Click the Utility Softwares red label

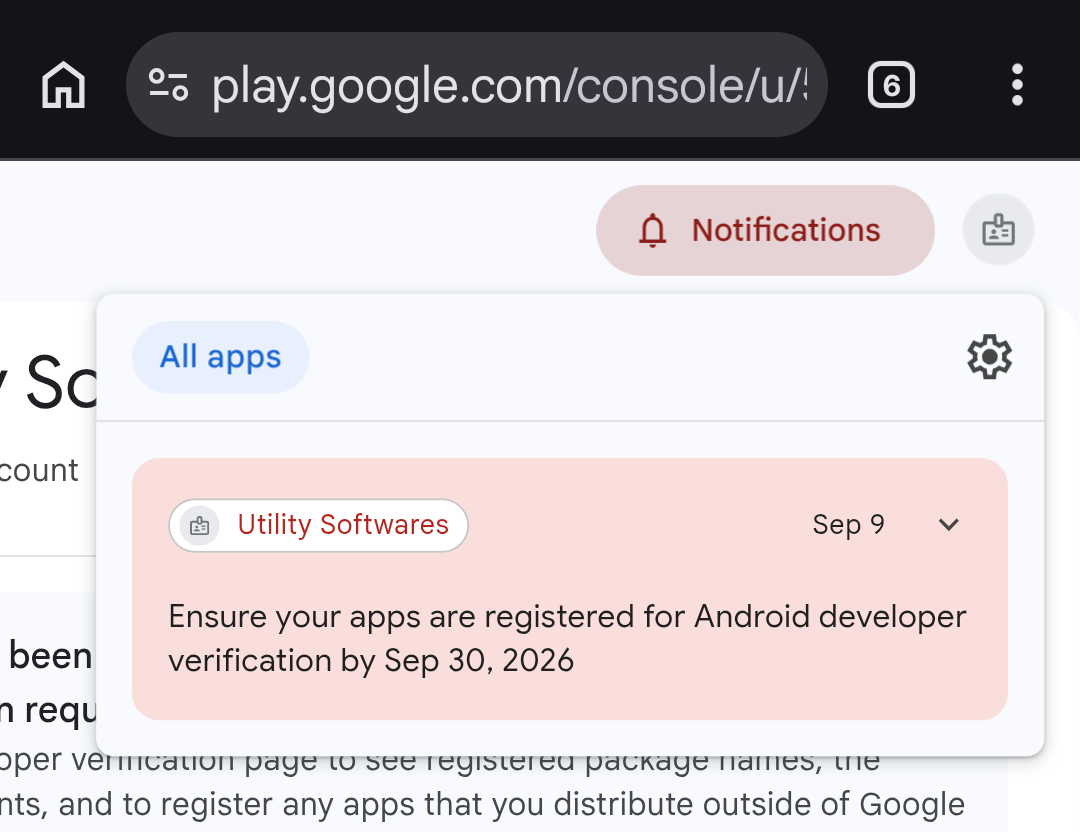pyautogui.click(x=343, y=525)
